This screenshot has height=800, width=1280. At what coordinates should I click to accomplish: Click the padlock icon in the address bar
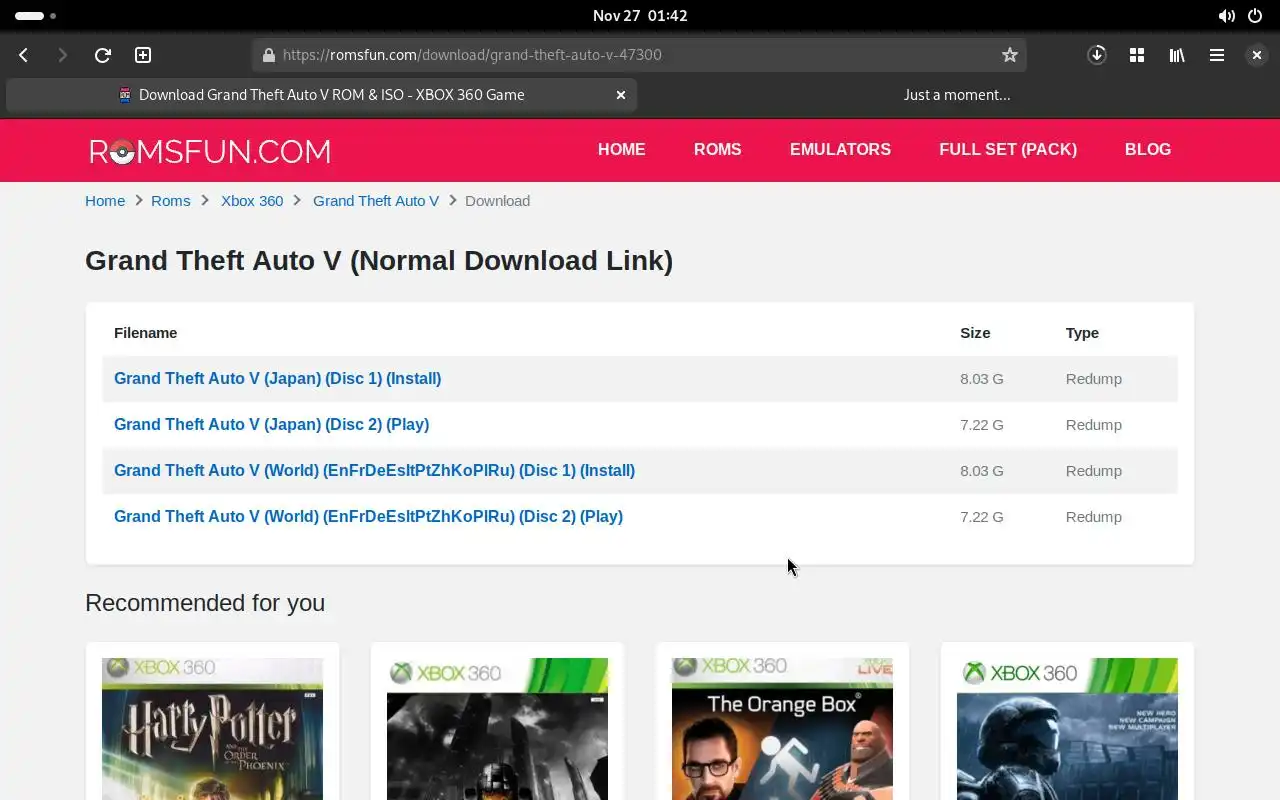coord(268,55)
